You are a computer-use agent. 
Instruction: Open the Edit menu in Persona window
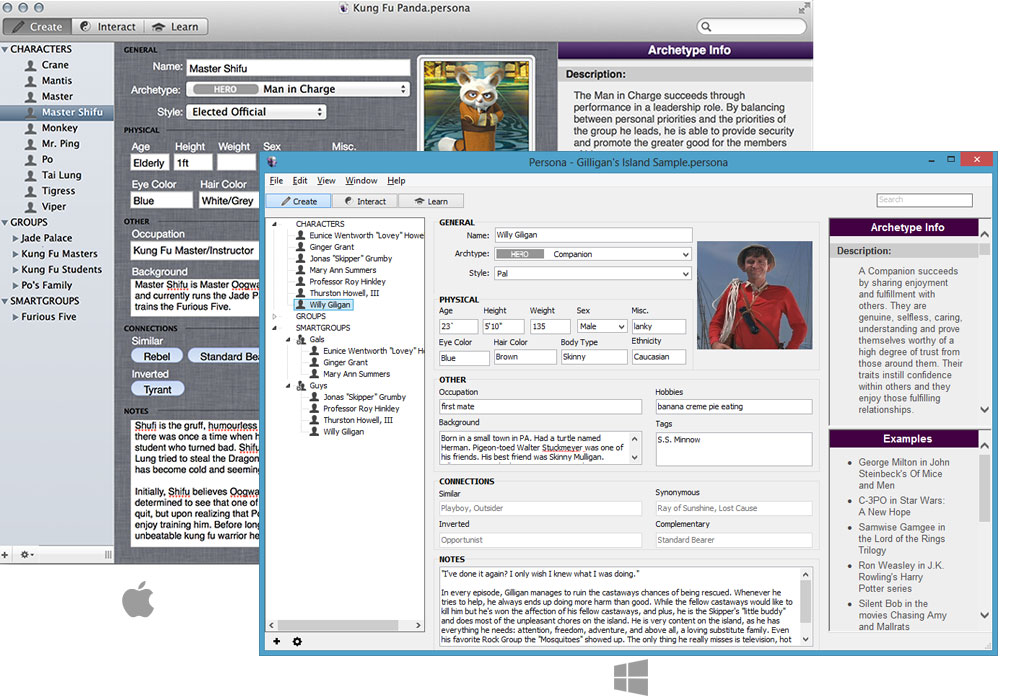pyautogui.click(x=300, y=181)
